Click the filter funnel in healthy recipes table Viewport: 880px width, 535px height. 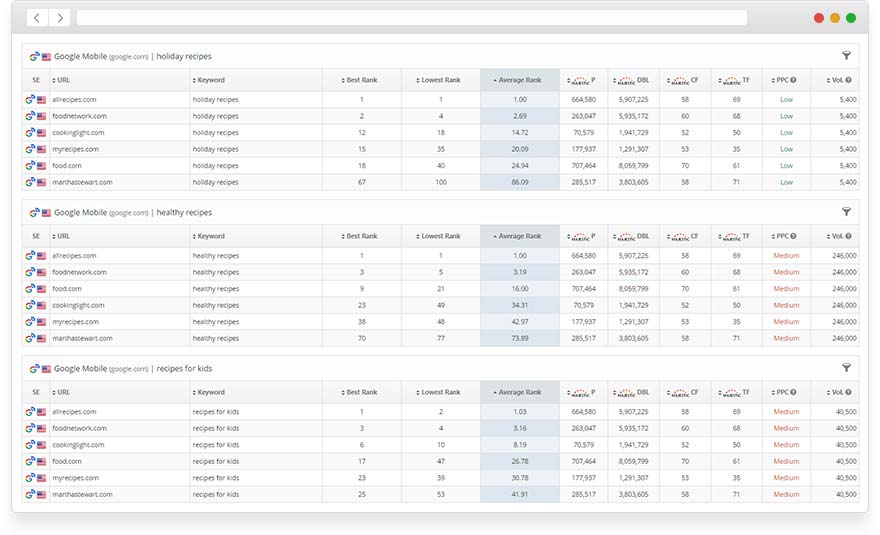[846, 212]
